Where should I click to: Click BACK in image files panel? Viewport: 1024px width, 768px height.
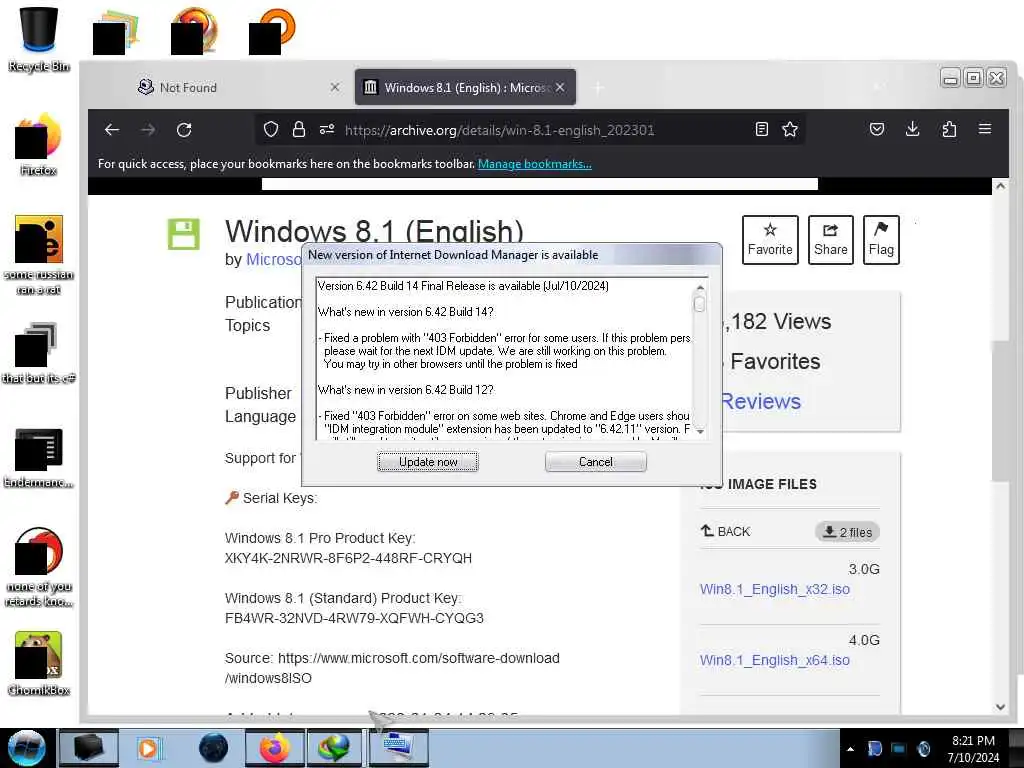(726, 532)
